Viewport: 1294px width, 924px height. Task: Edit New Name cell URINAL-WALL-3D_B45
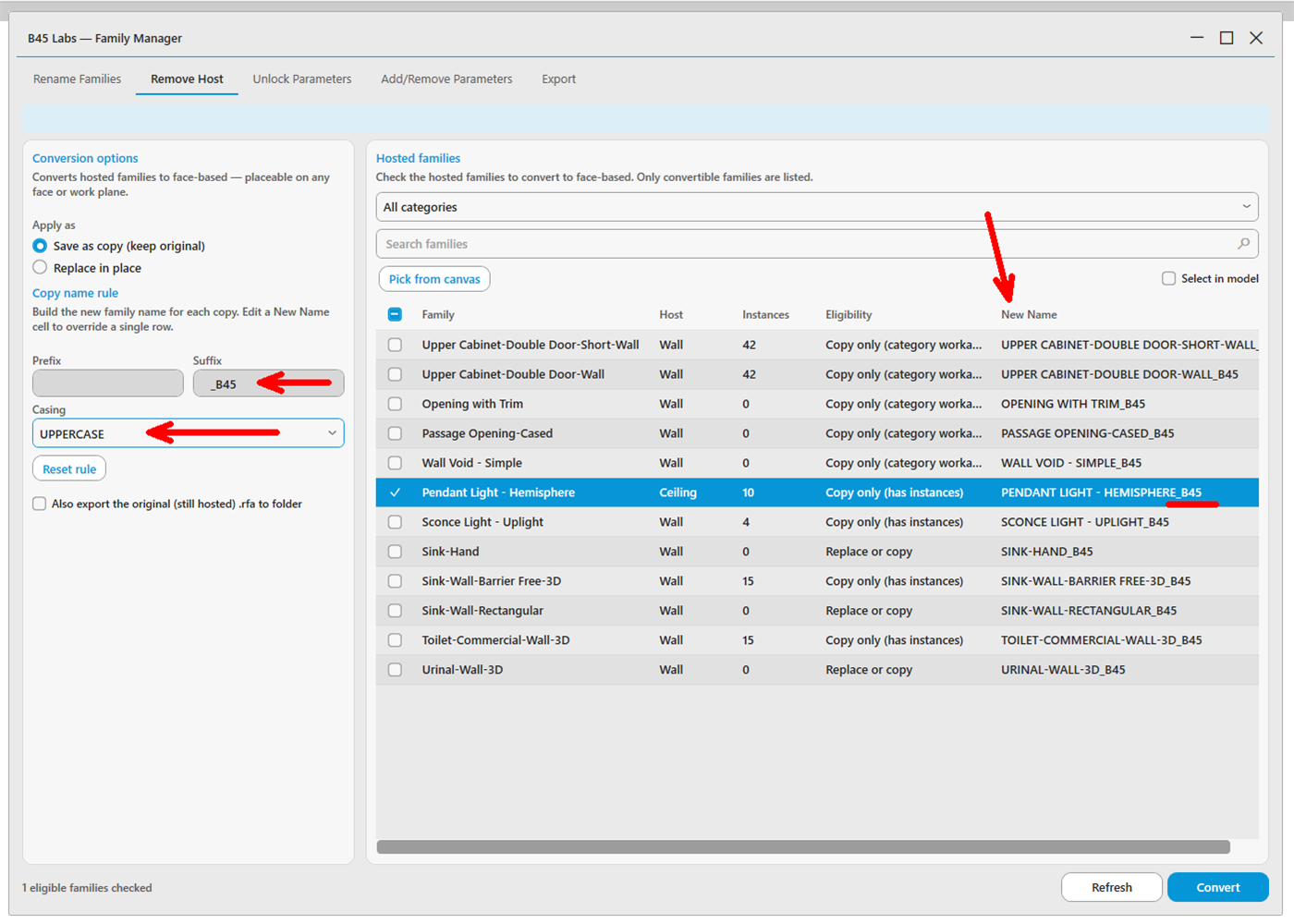(x=1063, y=670)
